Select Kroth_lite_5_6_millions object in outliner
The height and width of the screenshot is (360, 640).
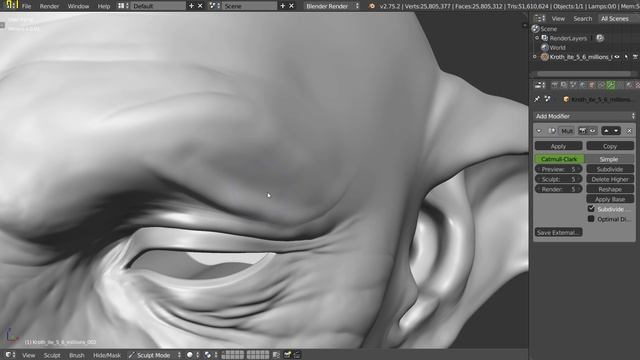point(580,57)
